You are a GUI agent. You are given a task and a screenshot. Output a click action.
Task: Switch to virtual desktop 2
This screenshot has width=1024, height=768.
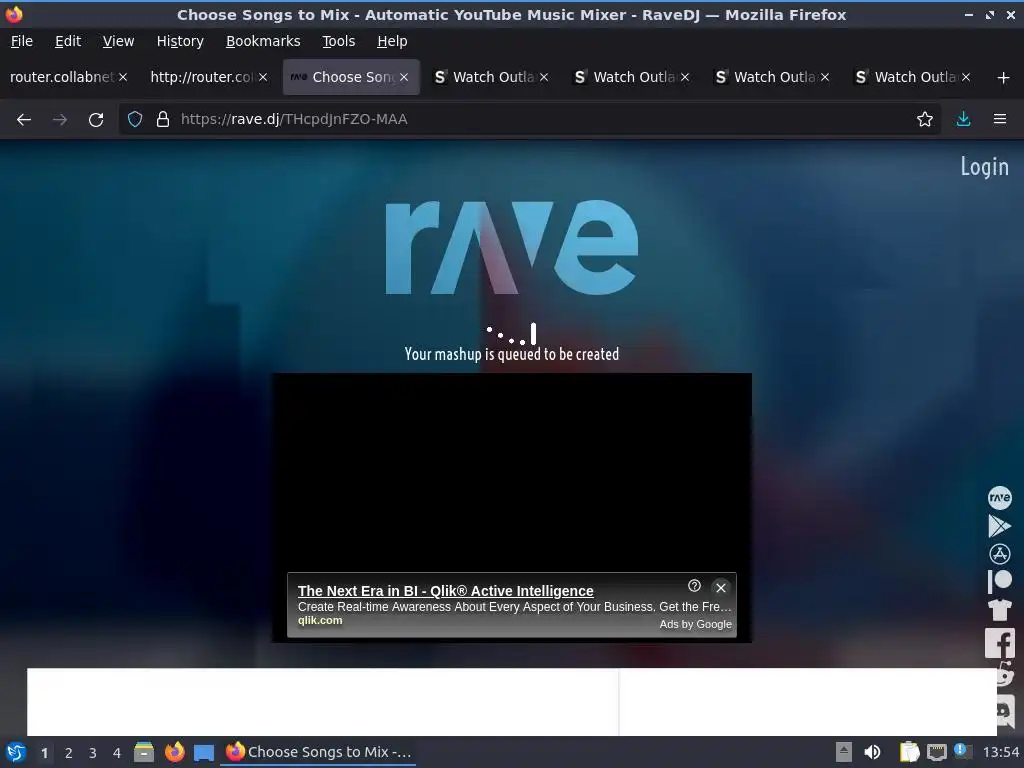point(69,753)
